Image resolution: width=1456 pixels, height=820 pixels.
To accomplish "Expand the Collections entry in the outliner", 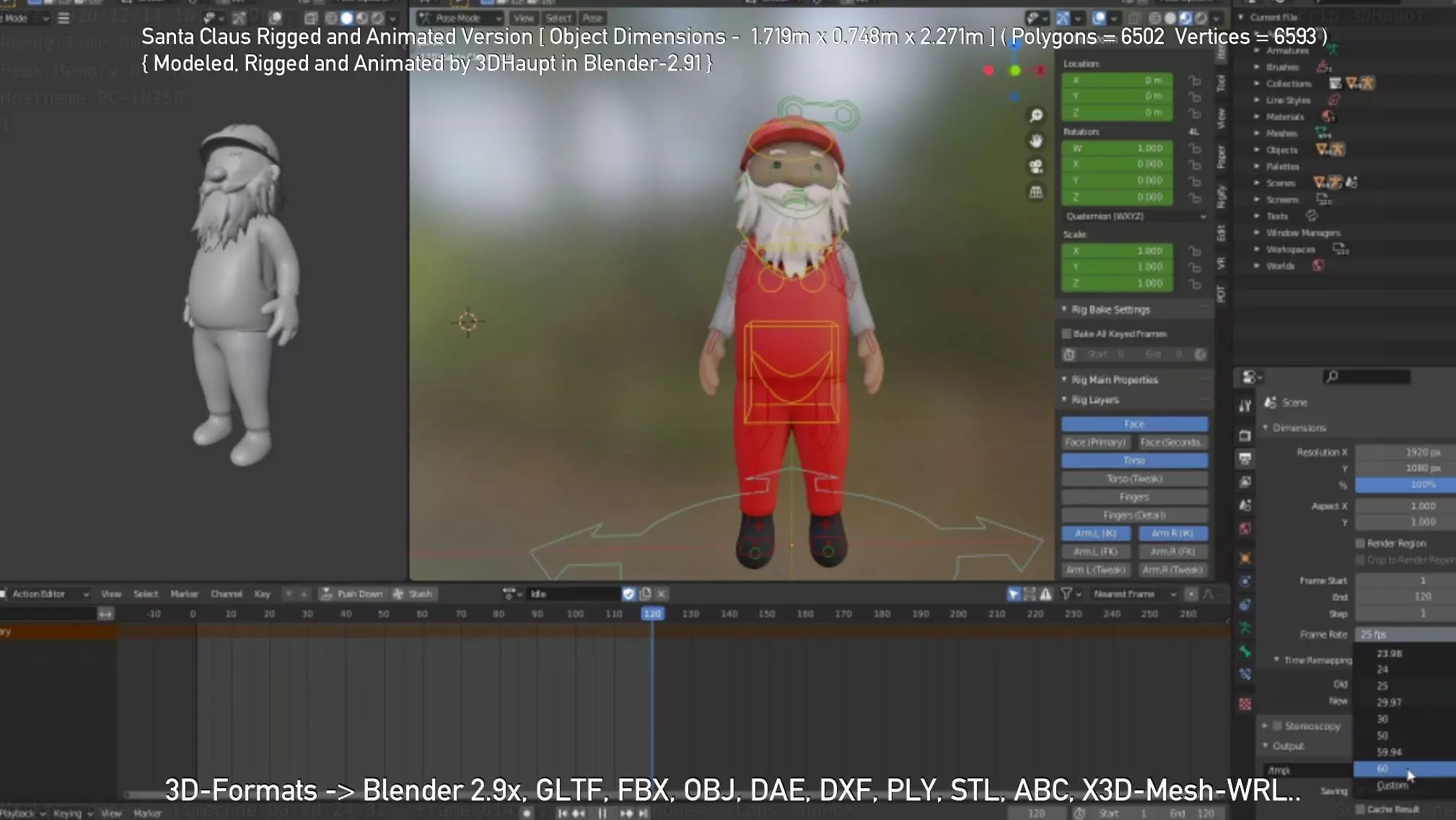I will point(1257,83).
